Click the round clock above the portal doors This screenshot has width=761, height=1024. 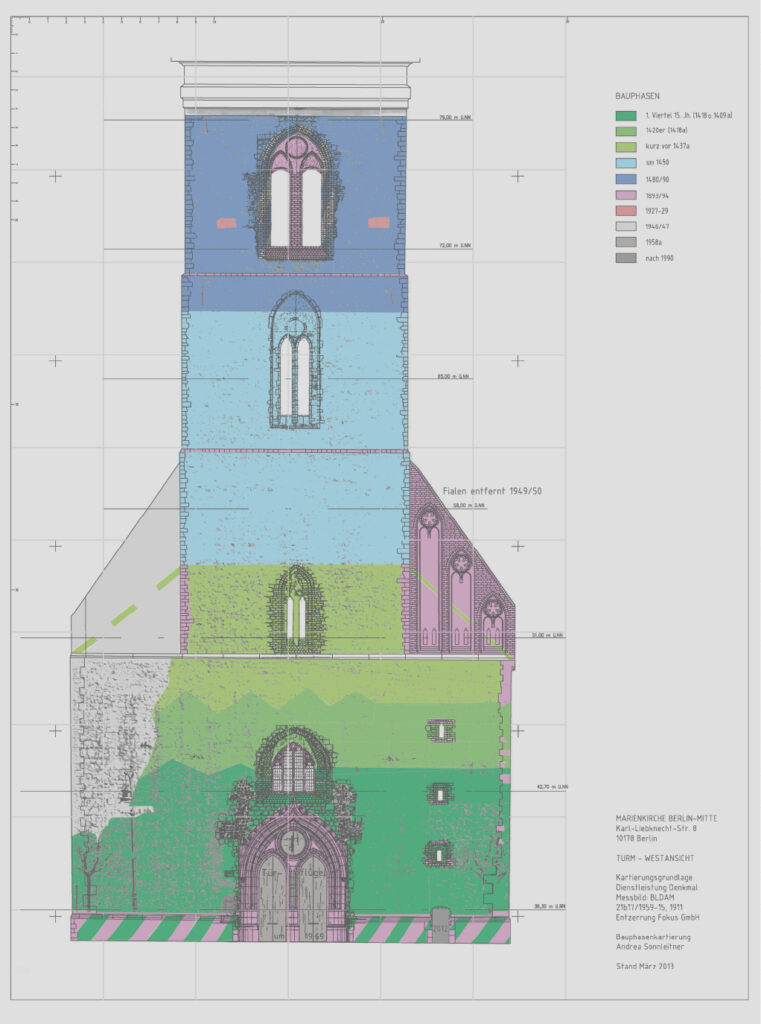294,840
